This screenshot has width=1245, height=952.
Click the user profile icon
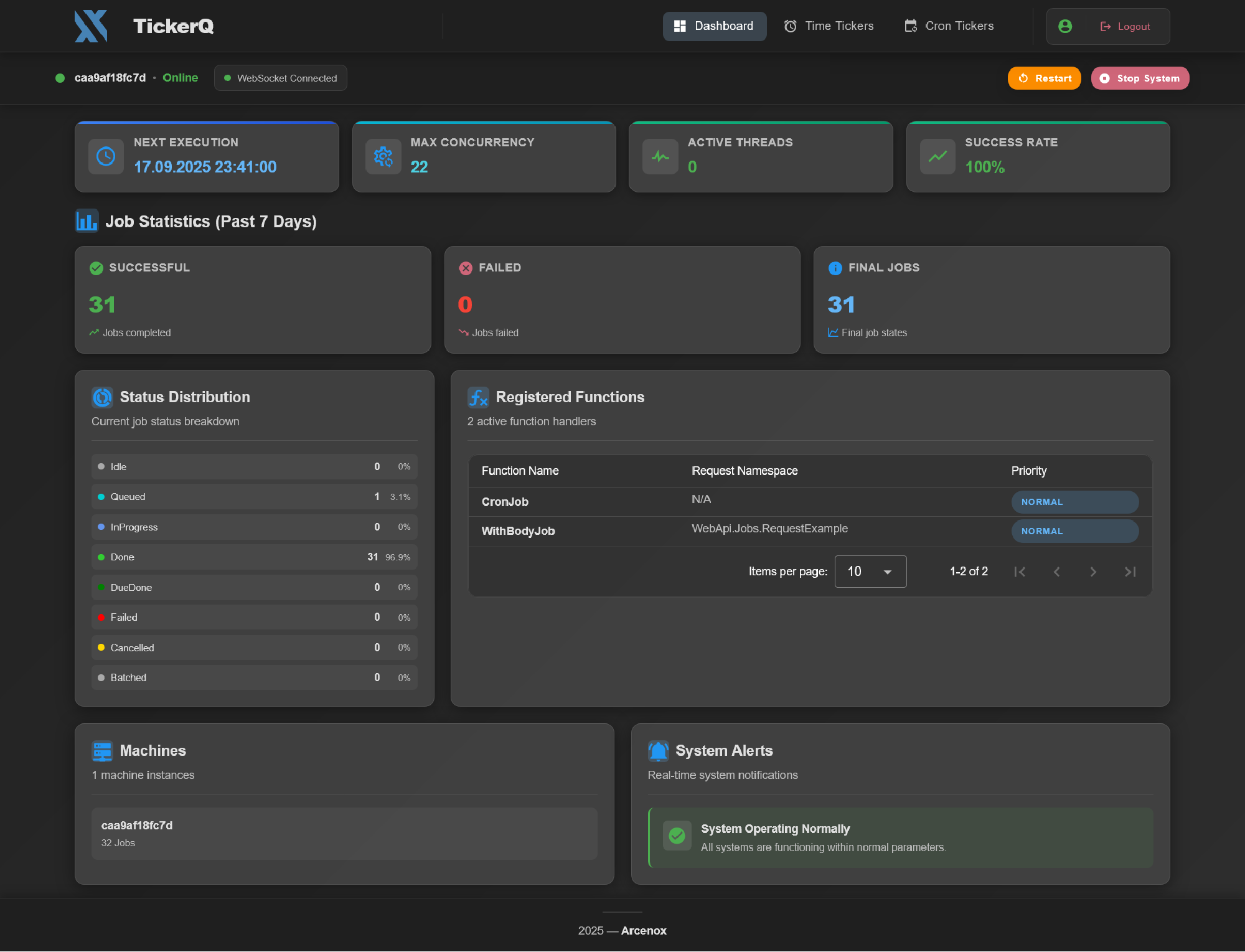pyautogui.click(x=1066, y=26)
